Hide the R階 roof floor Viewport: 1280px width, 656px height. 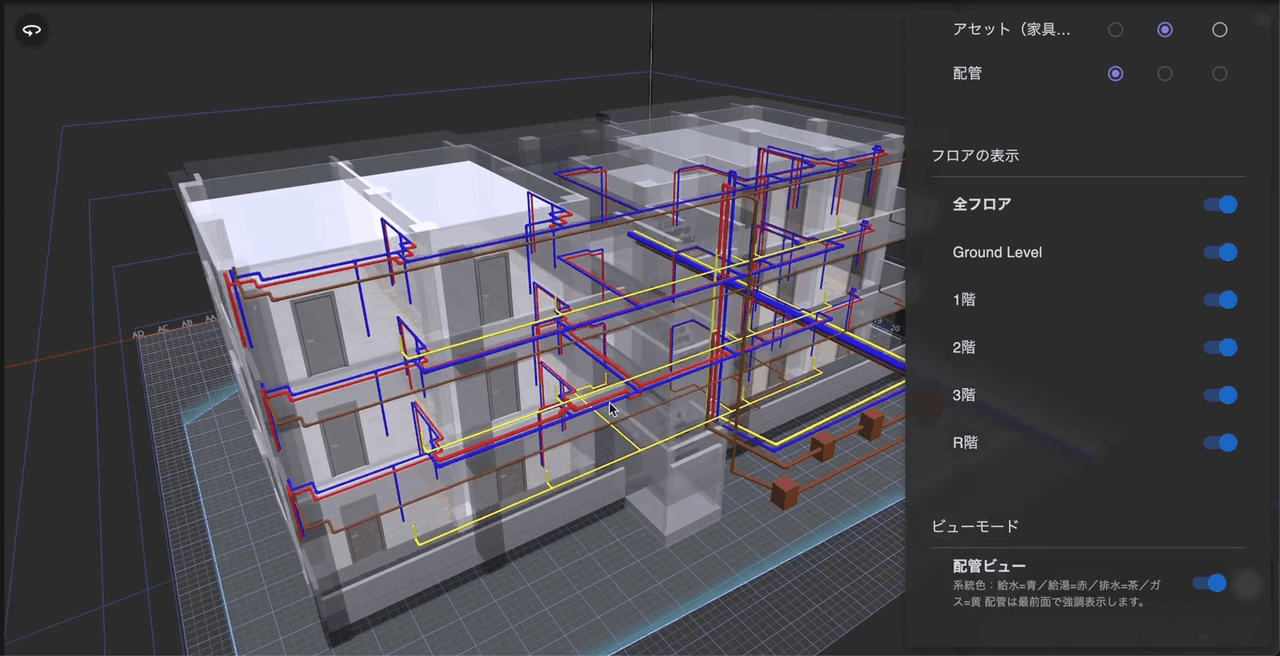pos(1220,443)
